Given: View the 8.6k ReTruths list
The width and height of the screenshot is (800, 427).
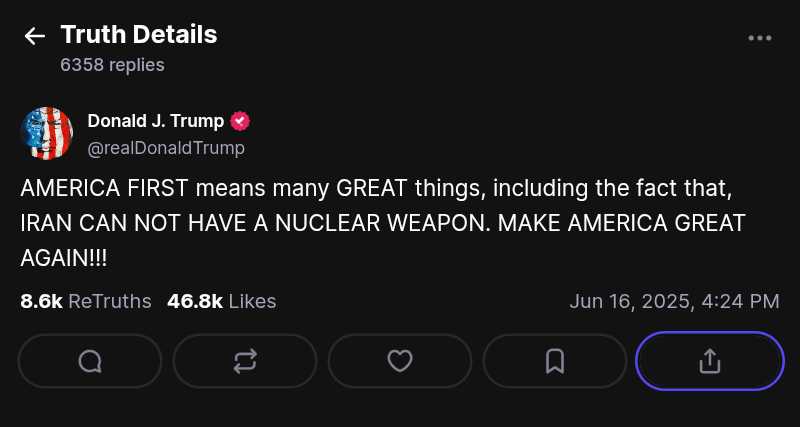Looking at the screenshot, I should coord(86,301).
